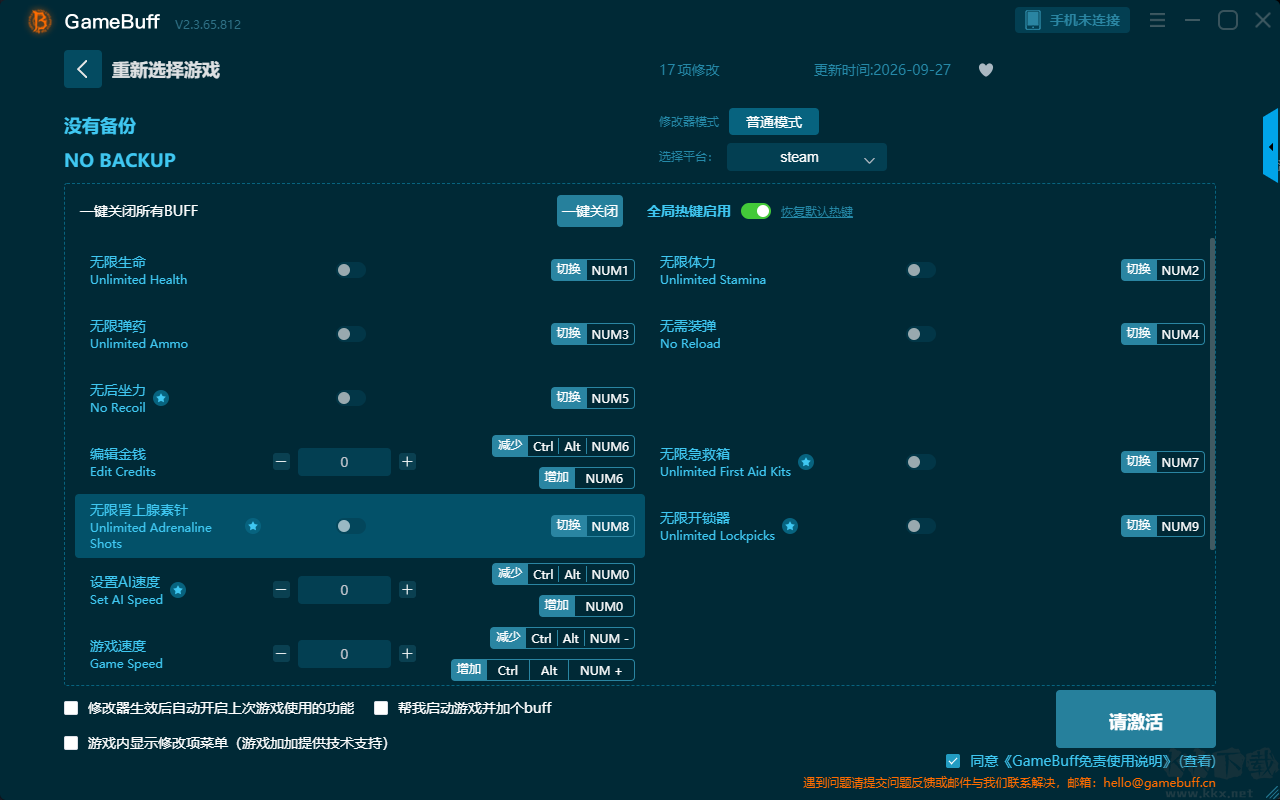Viewport: 1280px width, 800px height.
Task: Toggle the global hotkey enable switch
Action: tap(756, 211)
